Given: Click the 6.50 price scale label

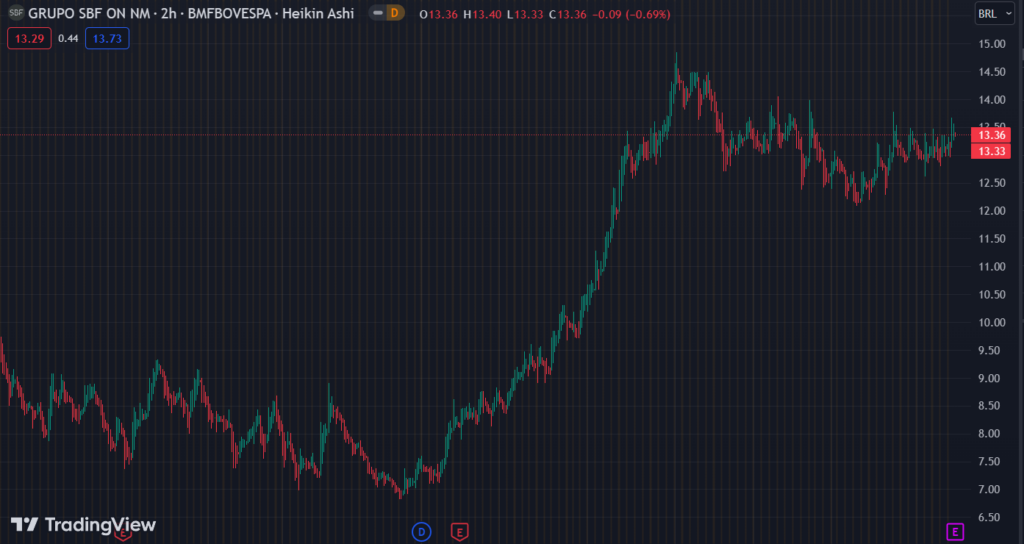Looking at the screenshot, I should coord(991,517).
